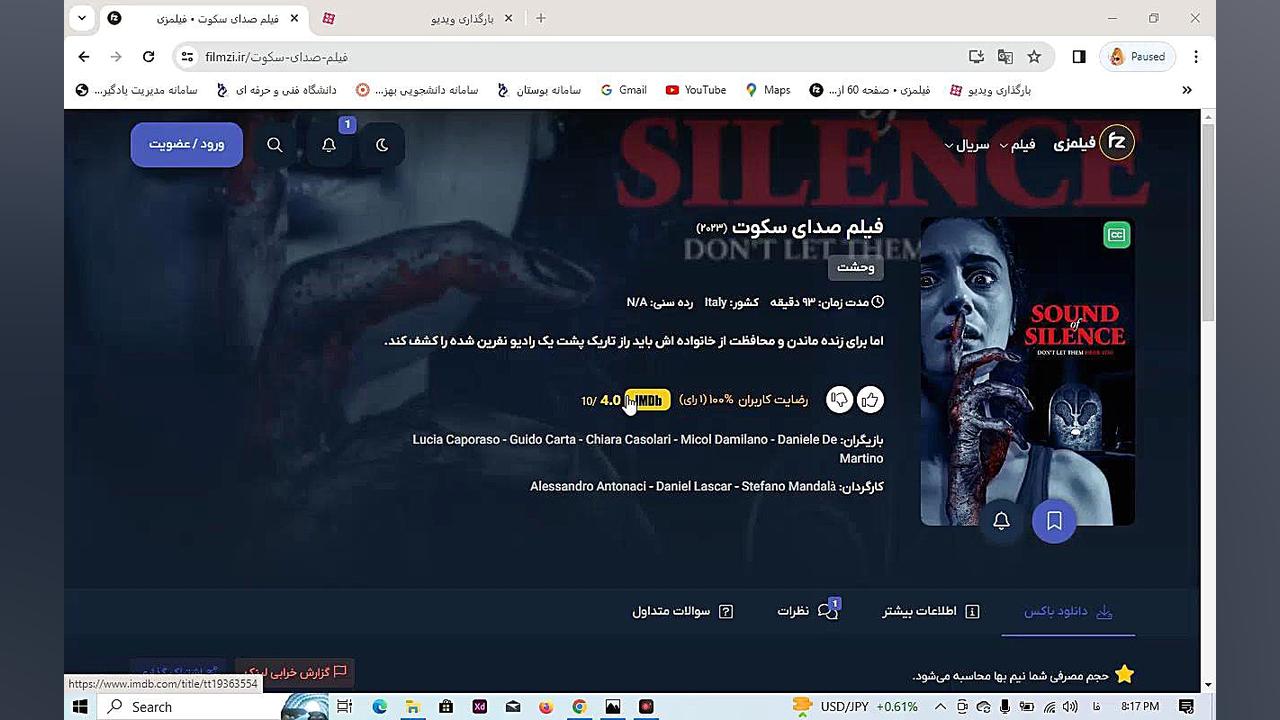Dislike the movie with thumbs down
The height and width of the screenshot is (720, 1280).
pos(839,399)
